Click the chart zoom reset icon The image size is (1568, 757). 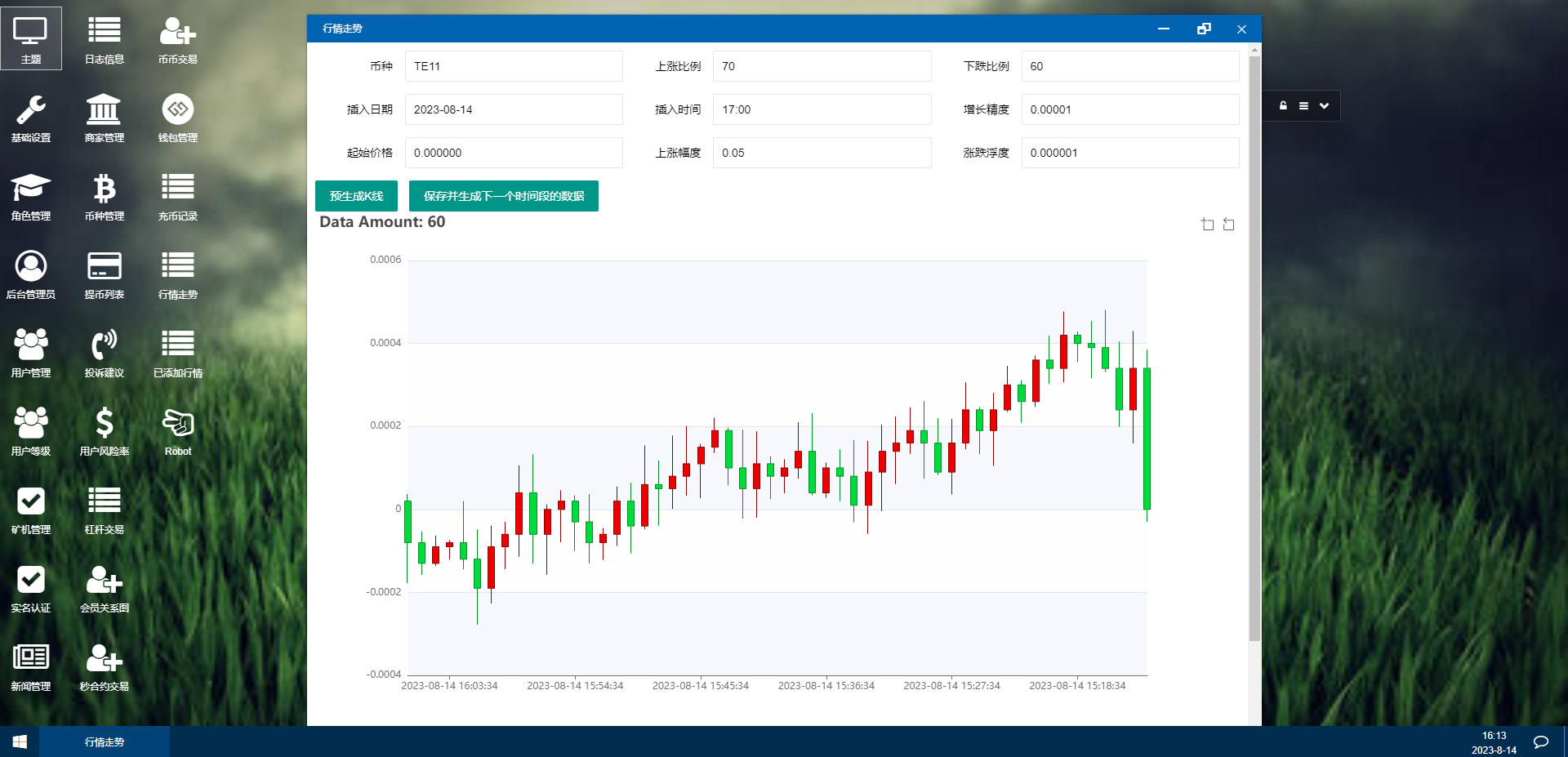click(1228, 225)
